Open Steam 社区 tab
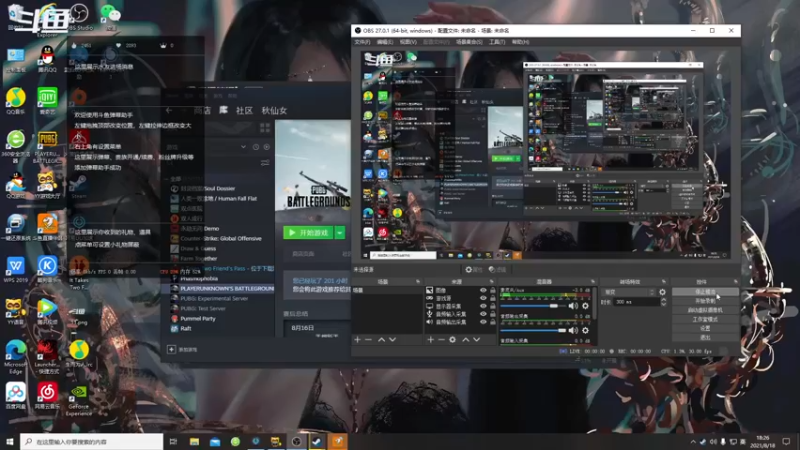The height and width of the screenshot is (450, 800). (244, 110)
